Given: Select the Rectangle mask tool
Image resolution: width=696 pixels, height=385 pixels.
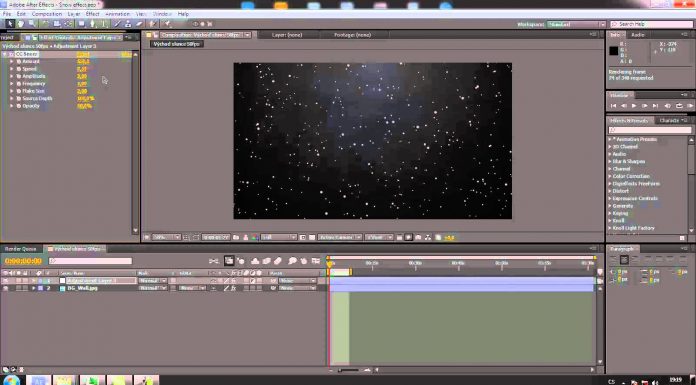Looking at the screenshot, I should pyautogui.click(x=82, y=24).
